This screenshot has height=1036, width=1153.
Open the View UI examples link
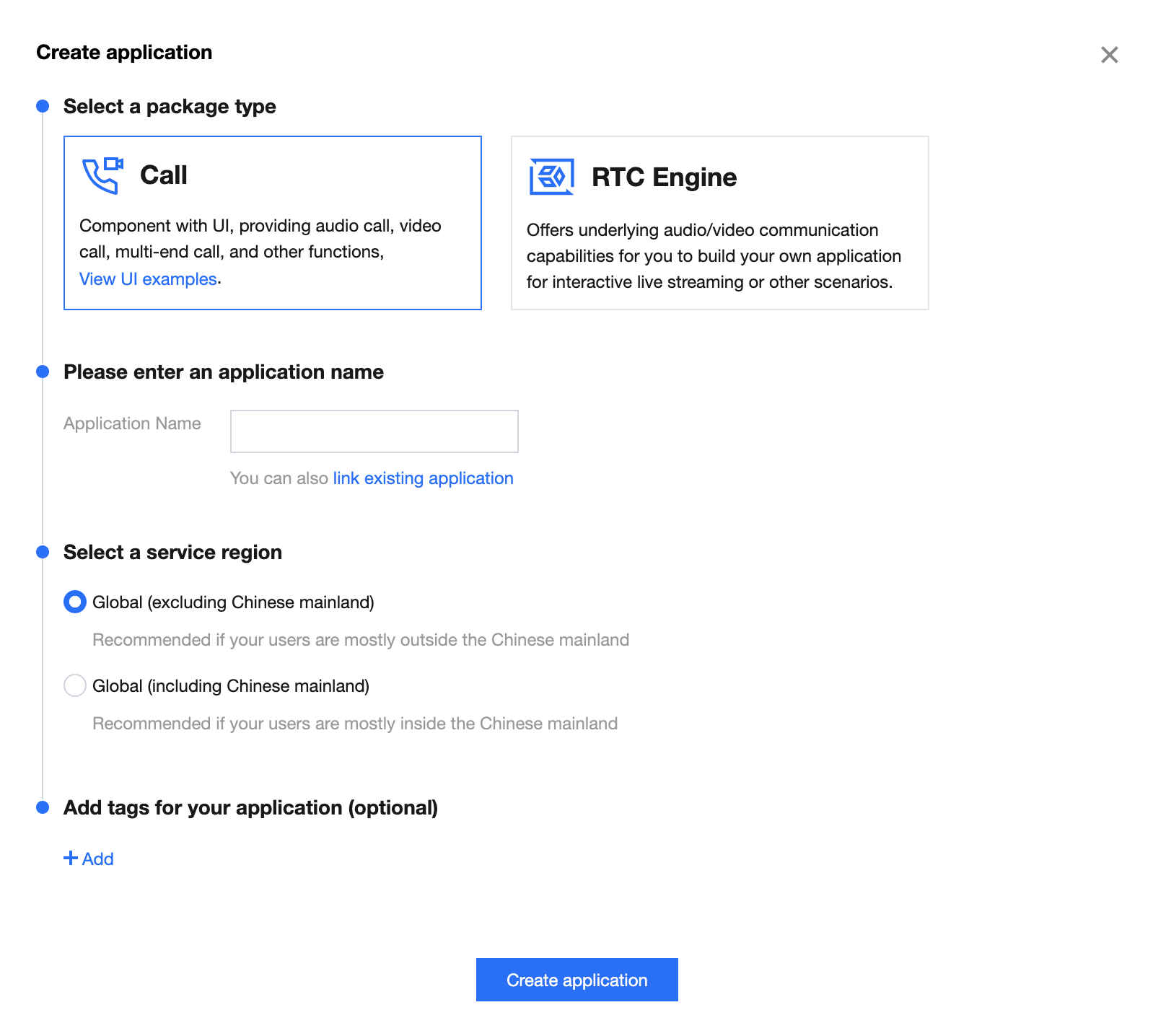point(148,279)
